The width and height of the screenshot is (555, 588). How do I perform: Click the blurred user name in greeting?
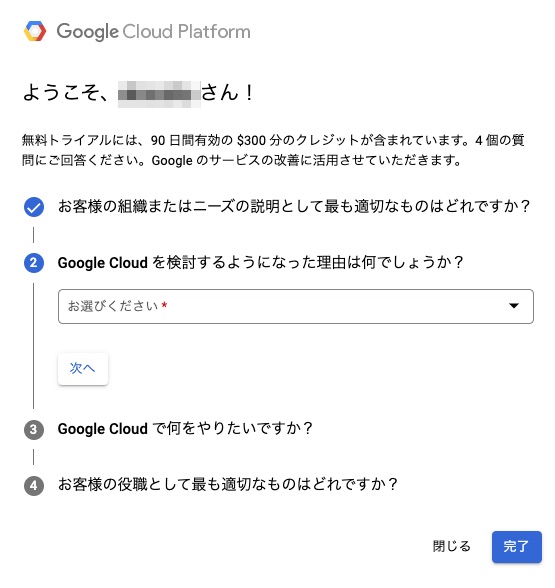(x=159, y=94)
